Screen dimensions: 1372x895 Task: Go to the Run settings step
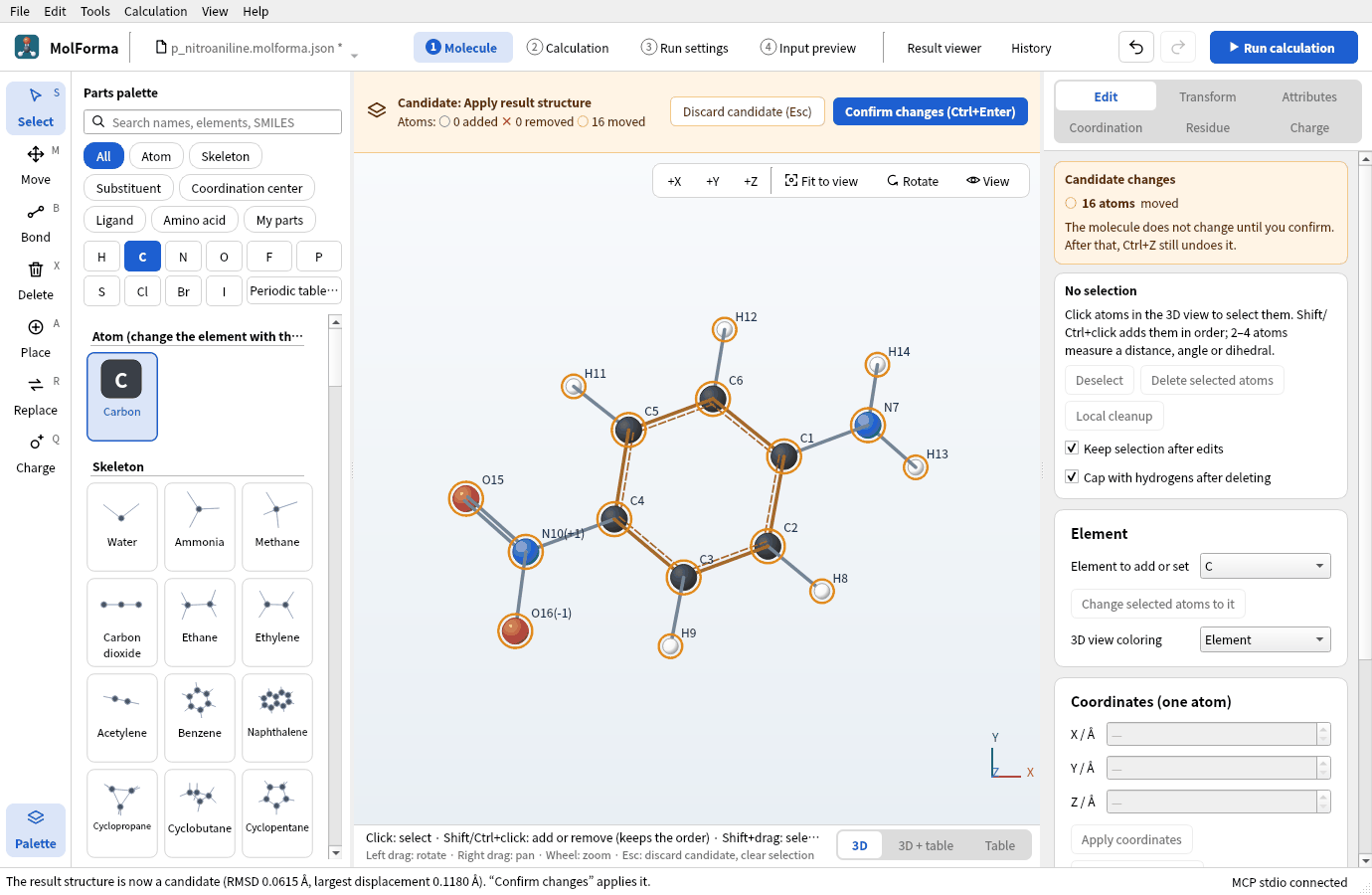(685, 48)
